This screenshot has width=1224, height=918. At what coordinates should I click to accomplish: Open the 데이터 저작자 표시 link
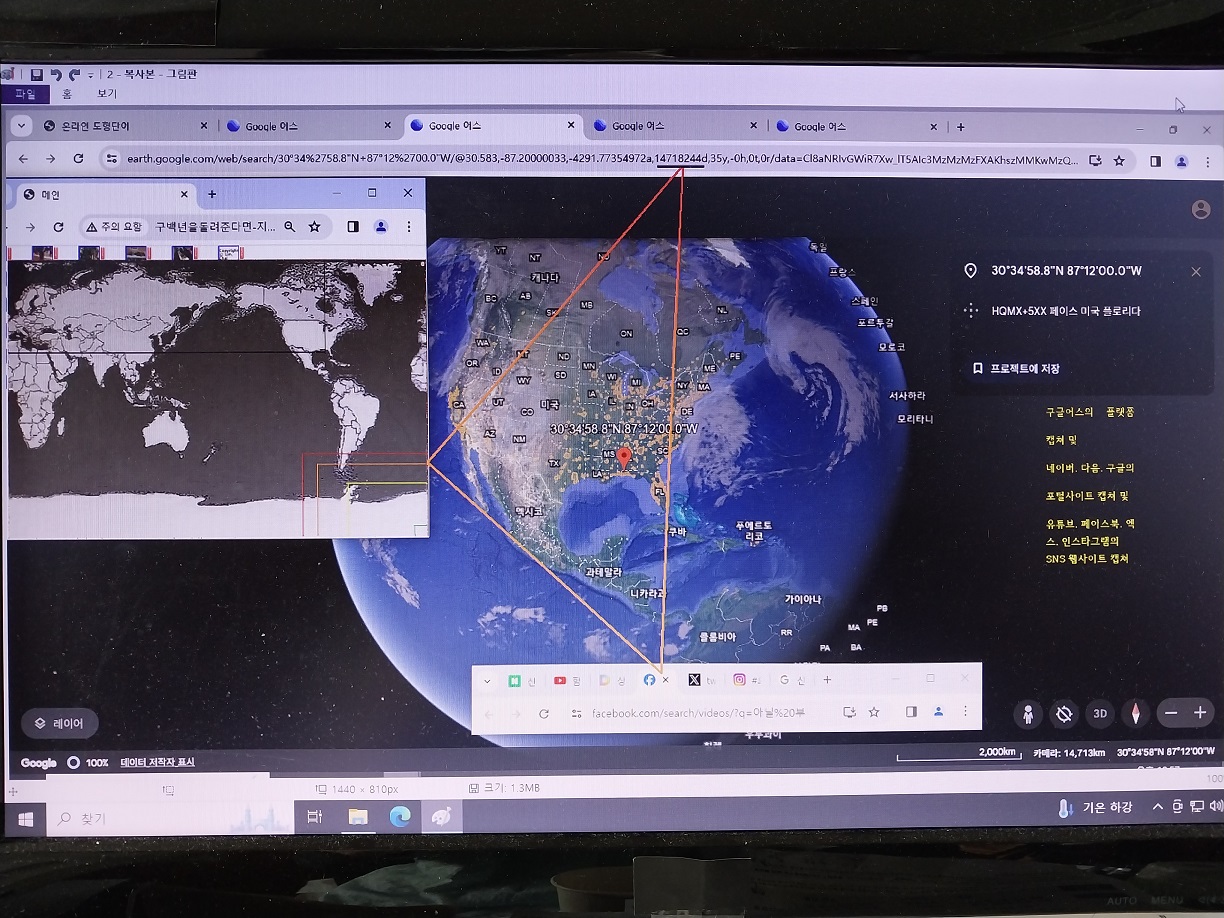click(x=158, y=762)
